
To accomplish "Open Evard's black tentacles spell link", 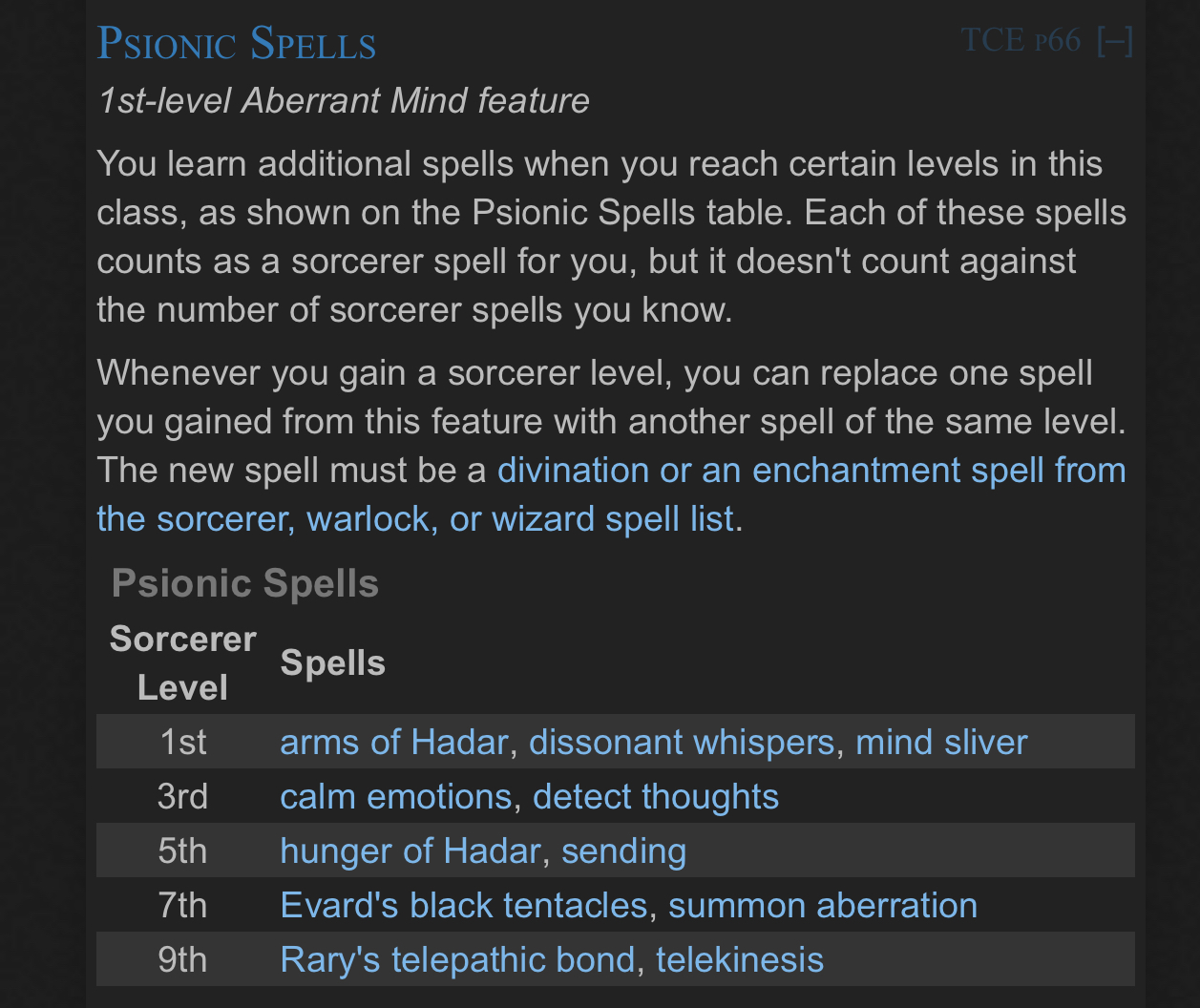I will (464, 905).
